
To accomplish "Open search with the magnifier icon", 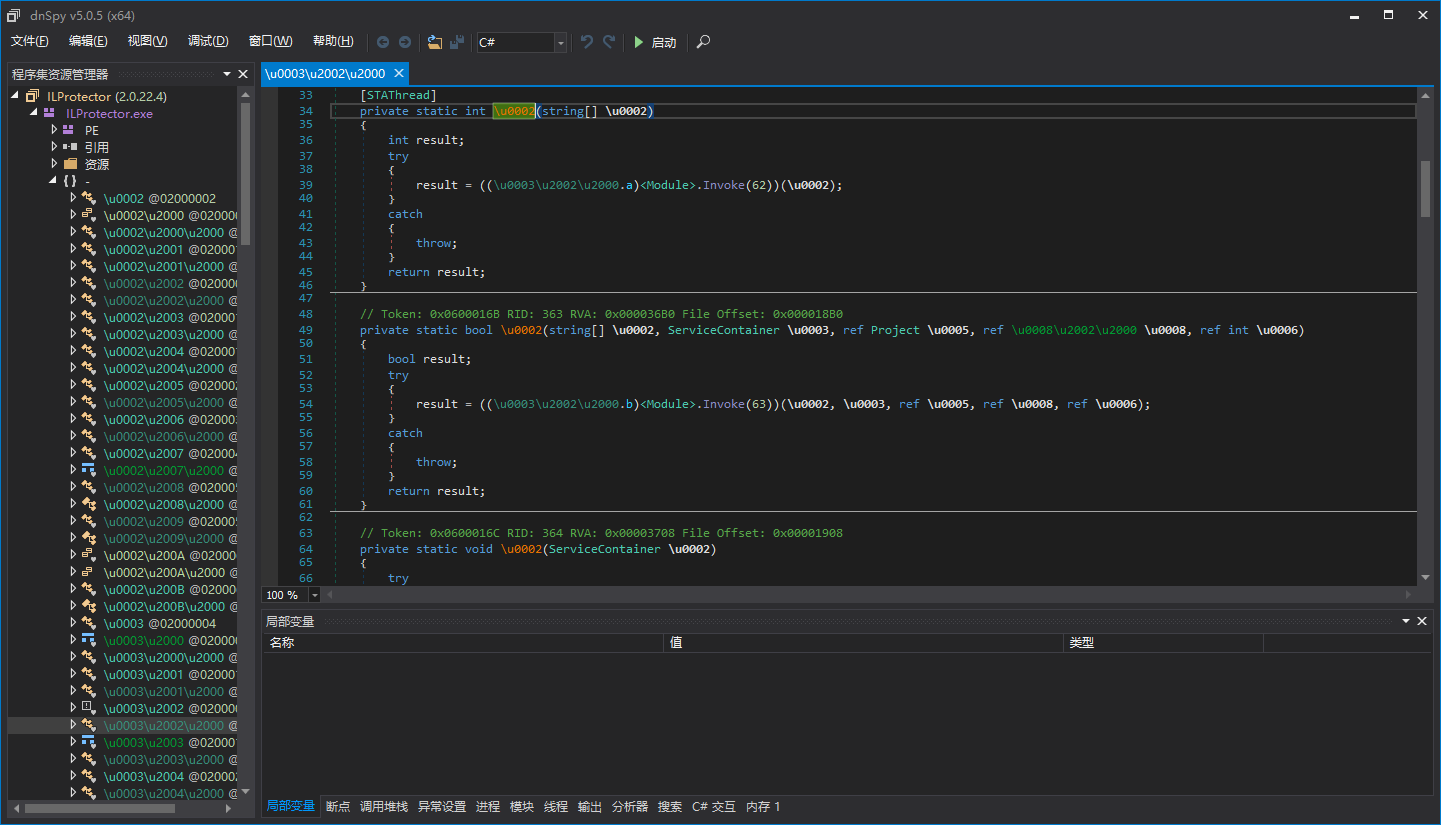I will pos(704,42).
